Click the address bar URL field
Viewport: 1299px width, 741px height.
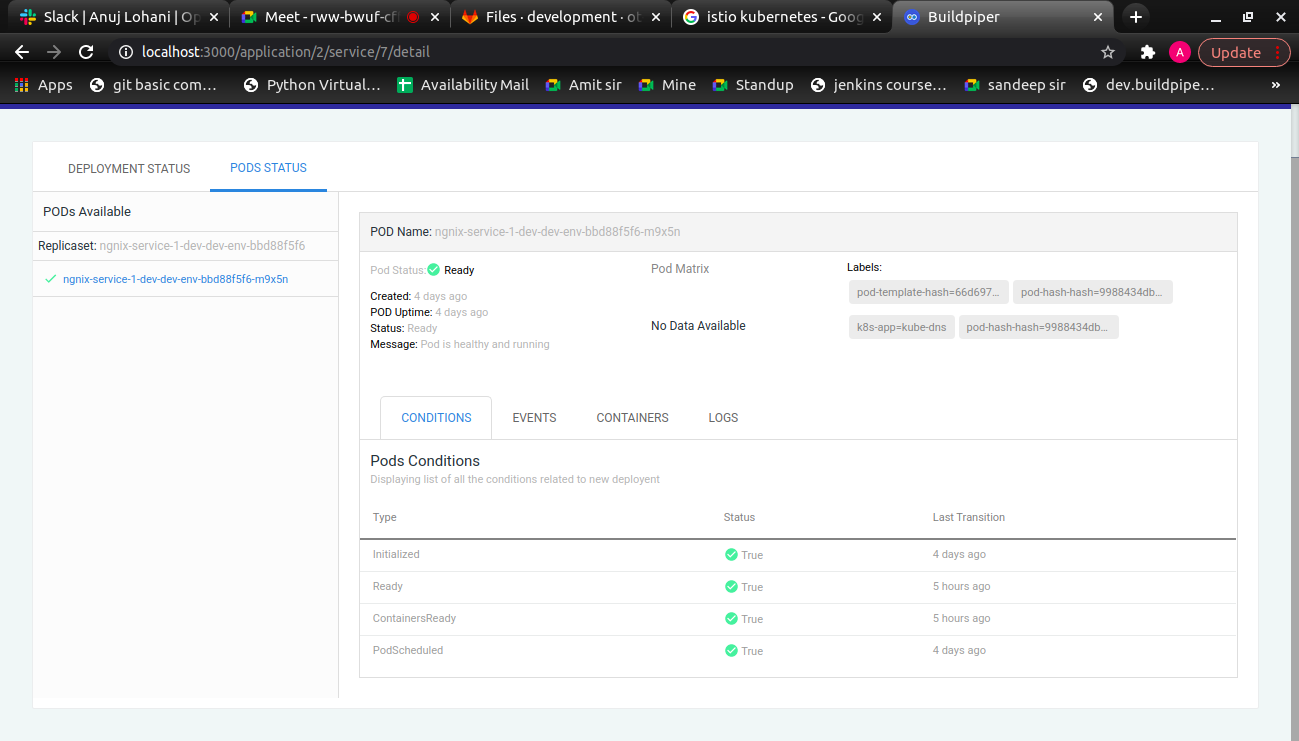pyautogui.click(x=600, y=52)
